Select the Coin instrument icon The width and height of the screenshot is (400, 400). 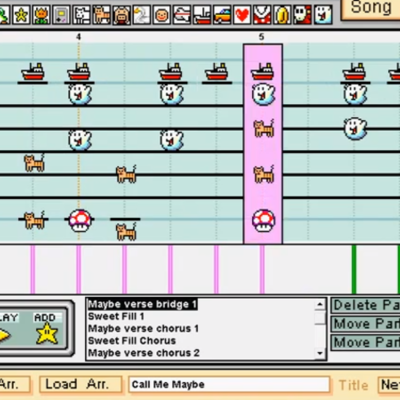pyautogui.click(x=282, y=15)
